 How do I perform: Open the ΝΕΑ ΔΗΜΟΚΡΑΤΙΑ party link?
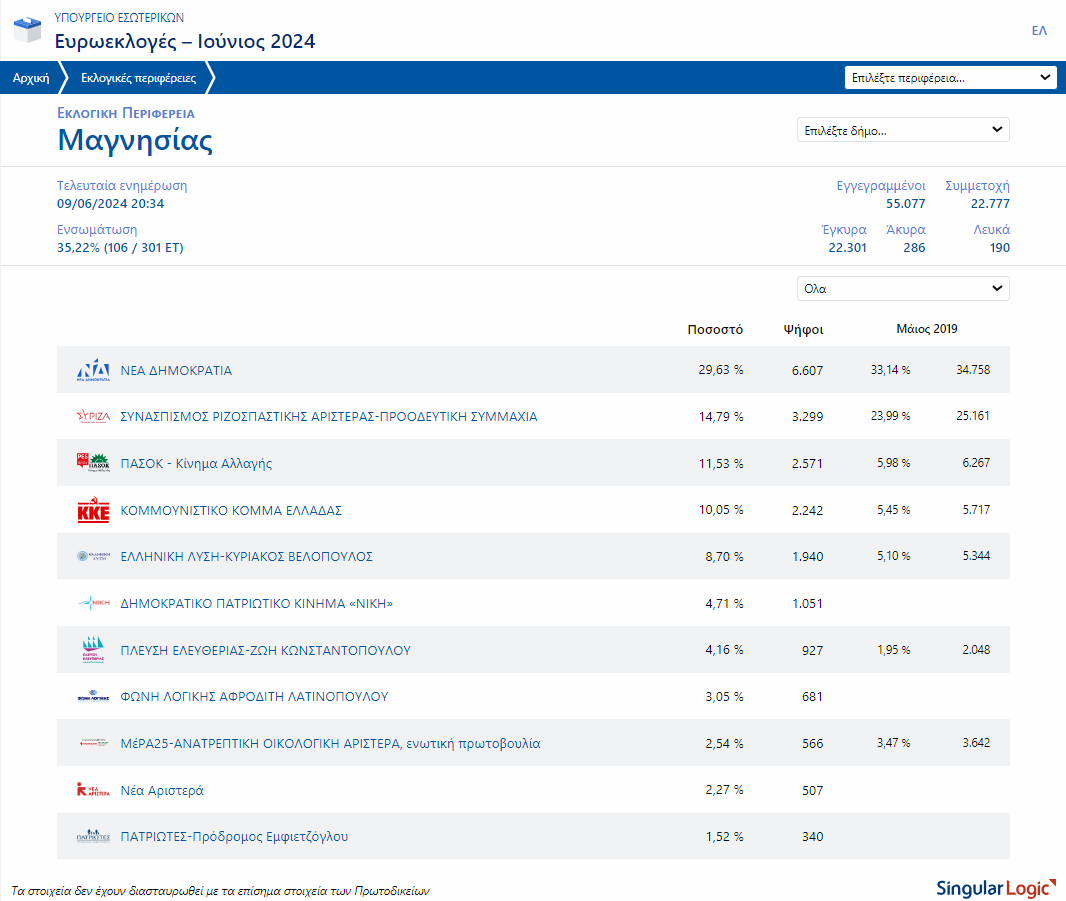coord(176,371)
